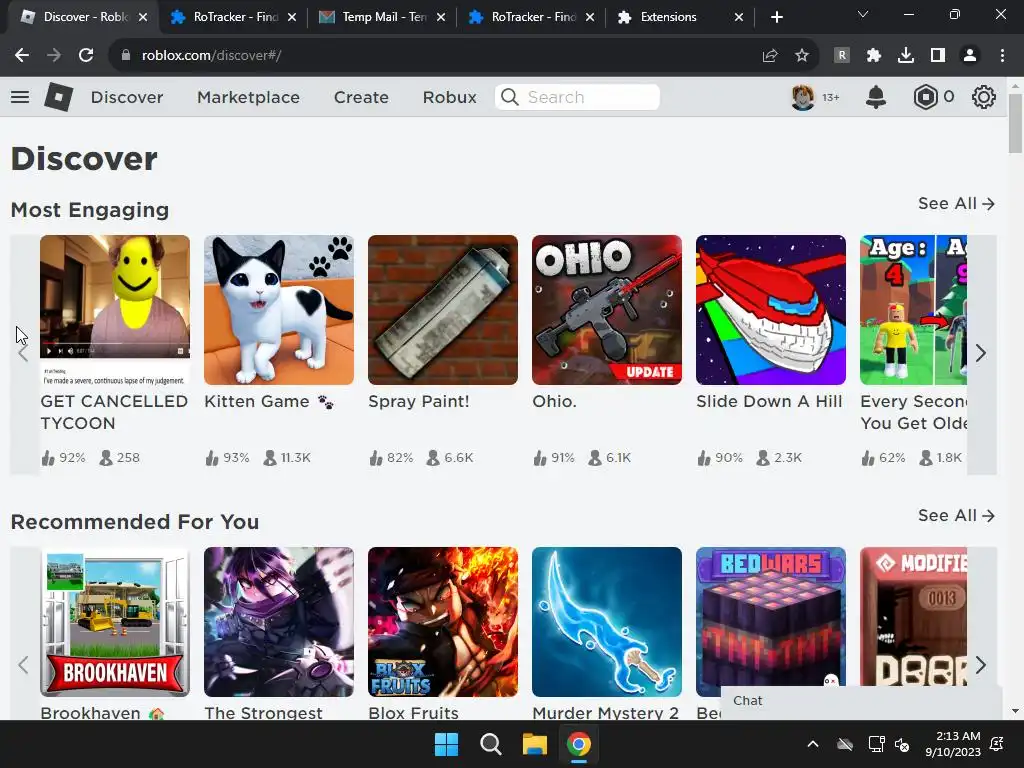Viewport: 1024px width, 768px height.
Task: Close the Temp Mail tab
Action: tap(441, 17)
